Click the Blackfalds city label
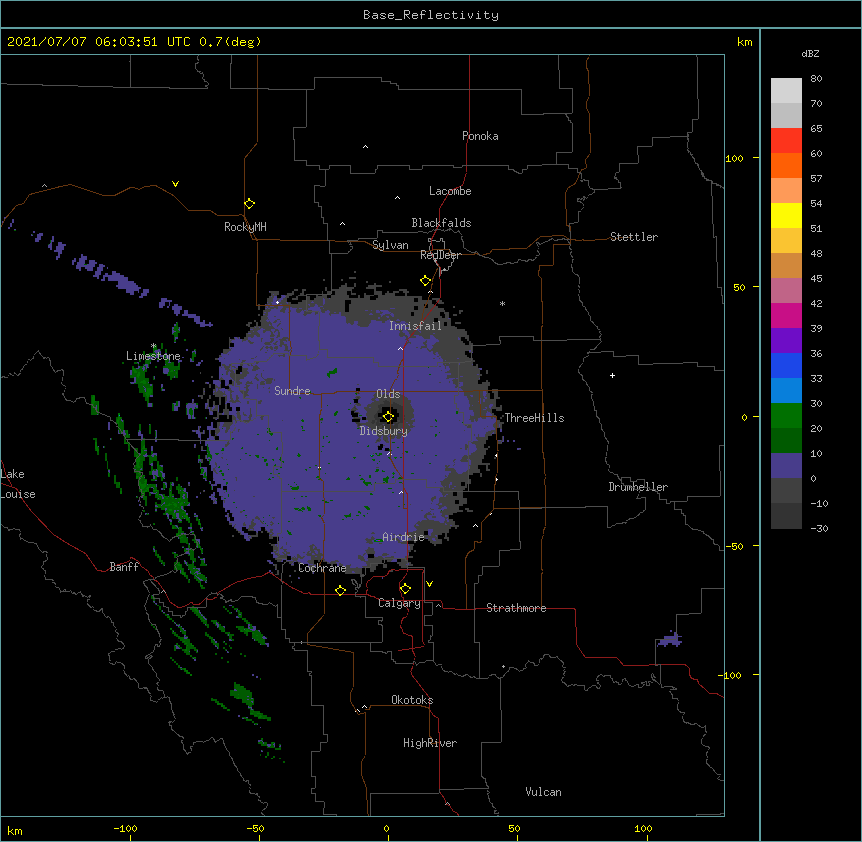 tap(441, 223)
